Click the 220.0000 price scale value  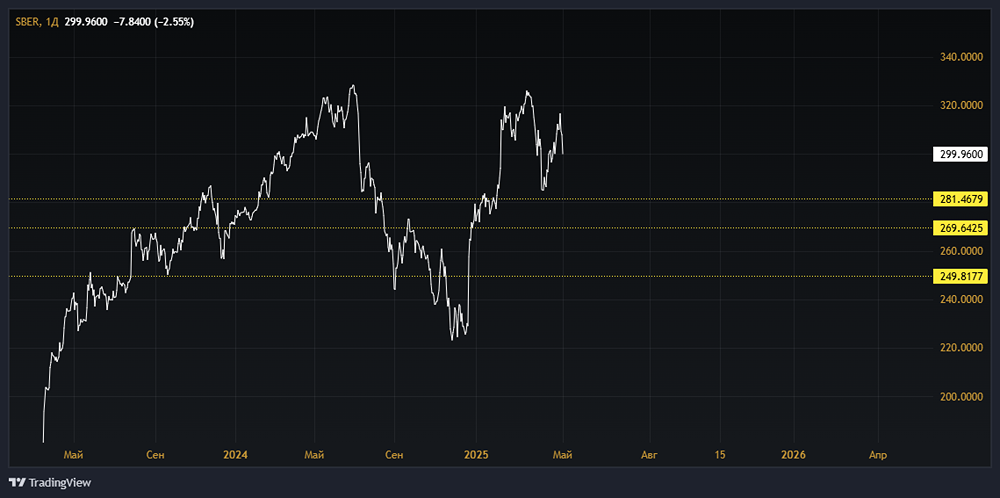(959, 348)
